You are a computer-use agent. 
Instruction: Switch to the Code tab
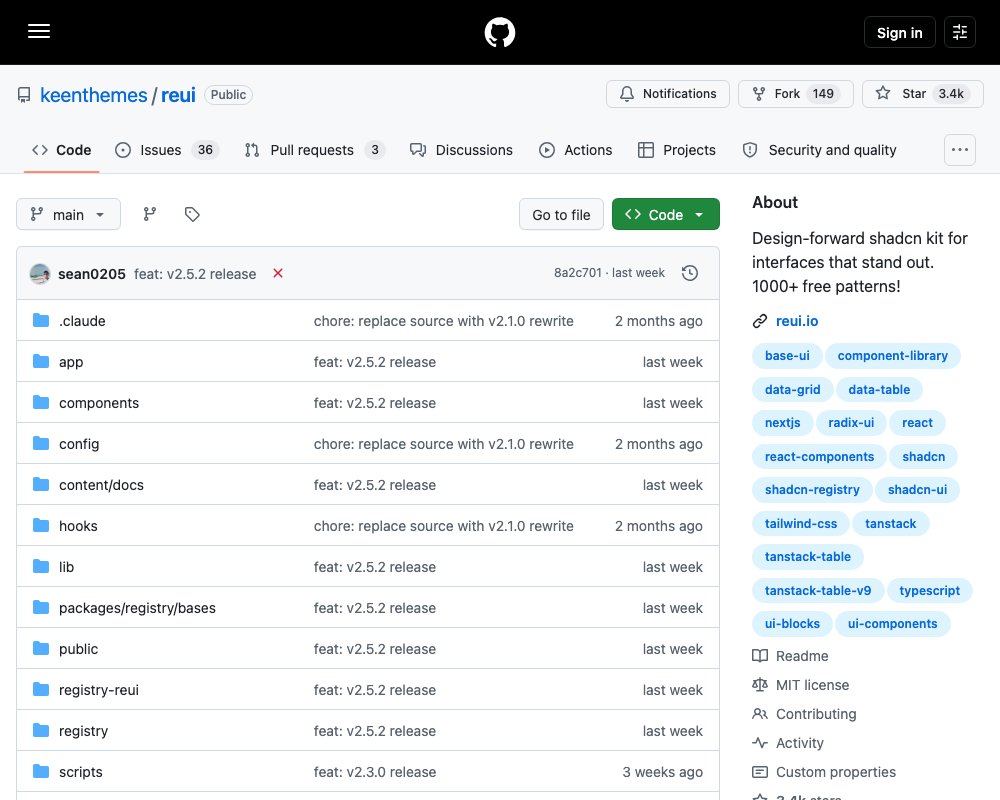[x=61, y=150]
